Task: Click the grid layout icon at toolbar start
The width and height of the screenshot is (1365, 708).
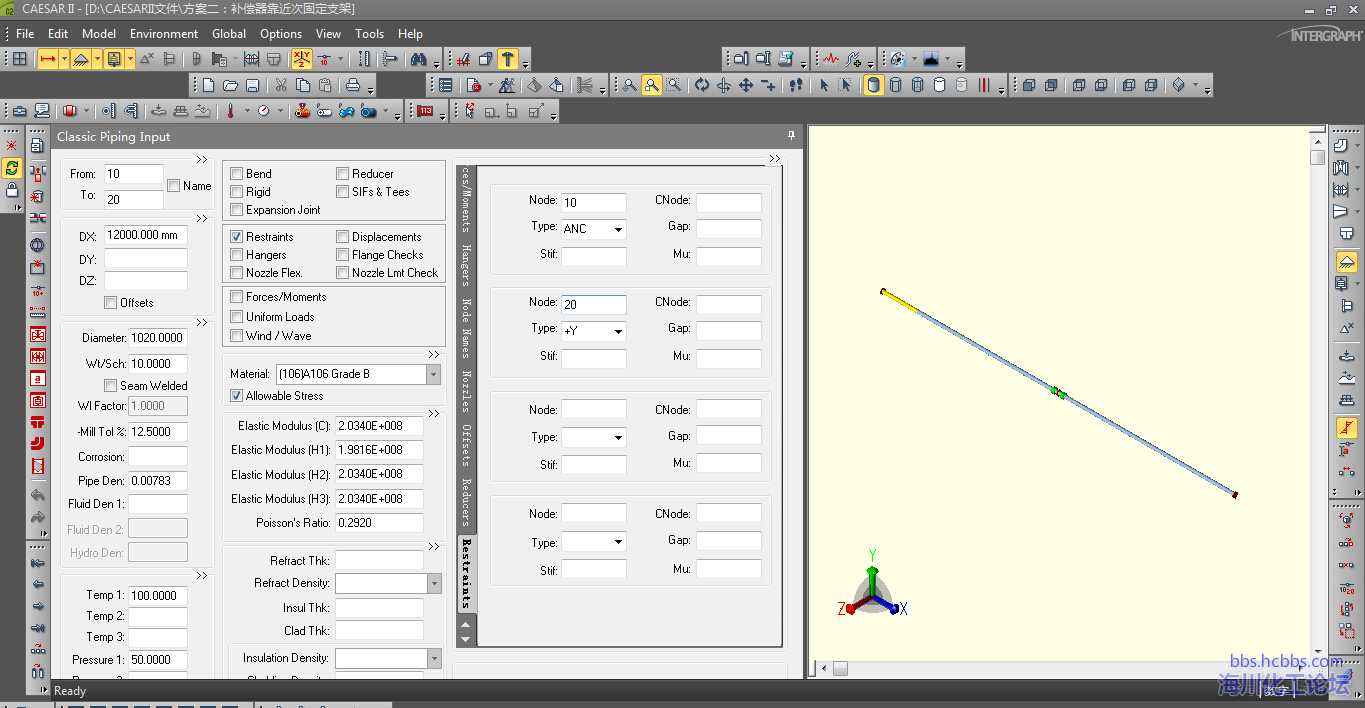Action: tap(19, 59)
